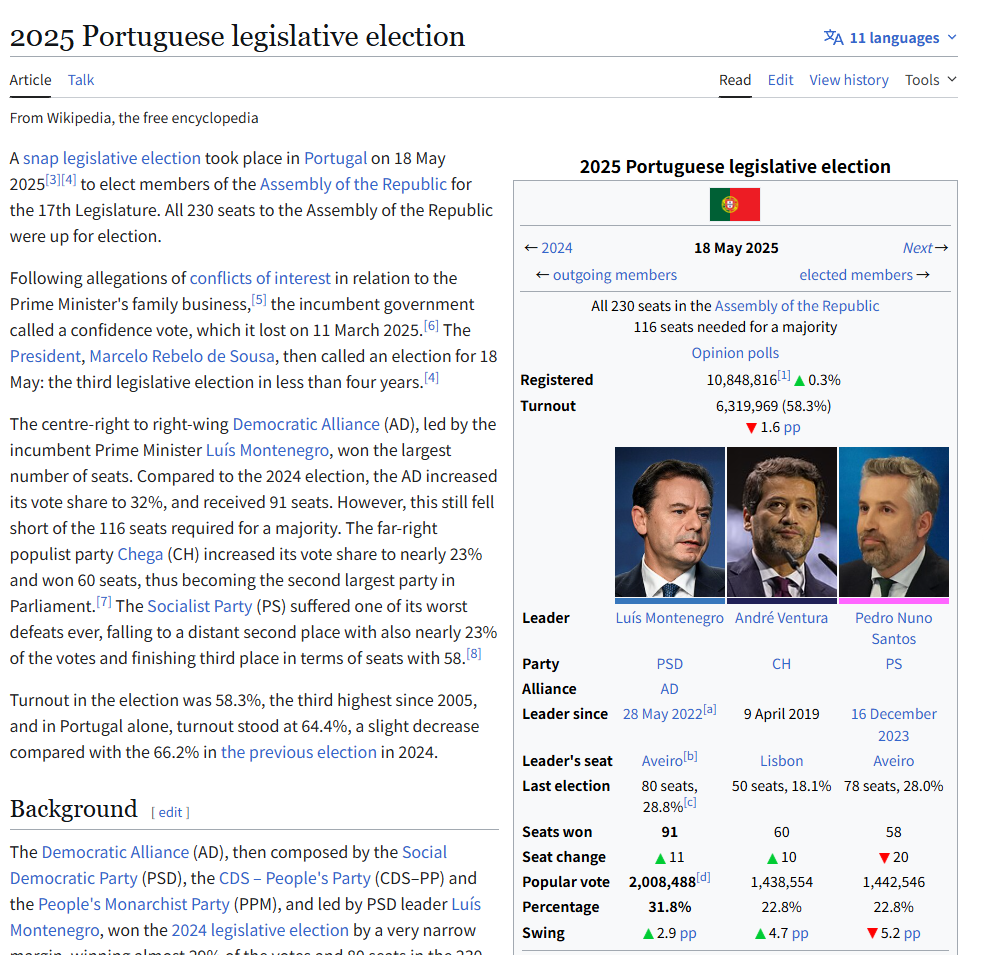Click pp link beside 5.2 swing
984x955 pixels.
tap(912, 933)
